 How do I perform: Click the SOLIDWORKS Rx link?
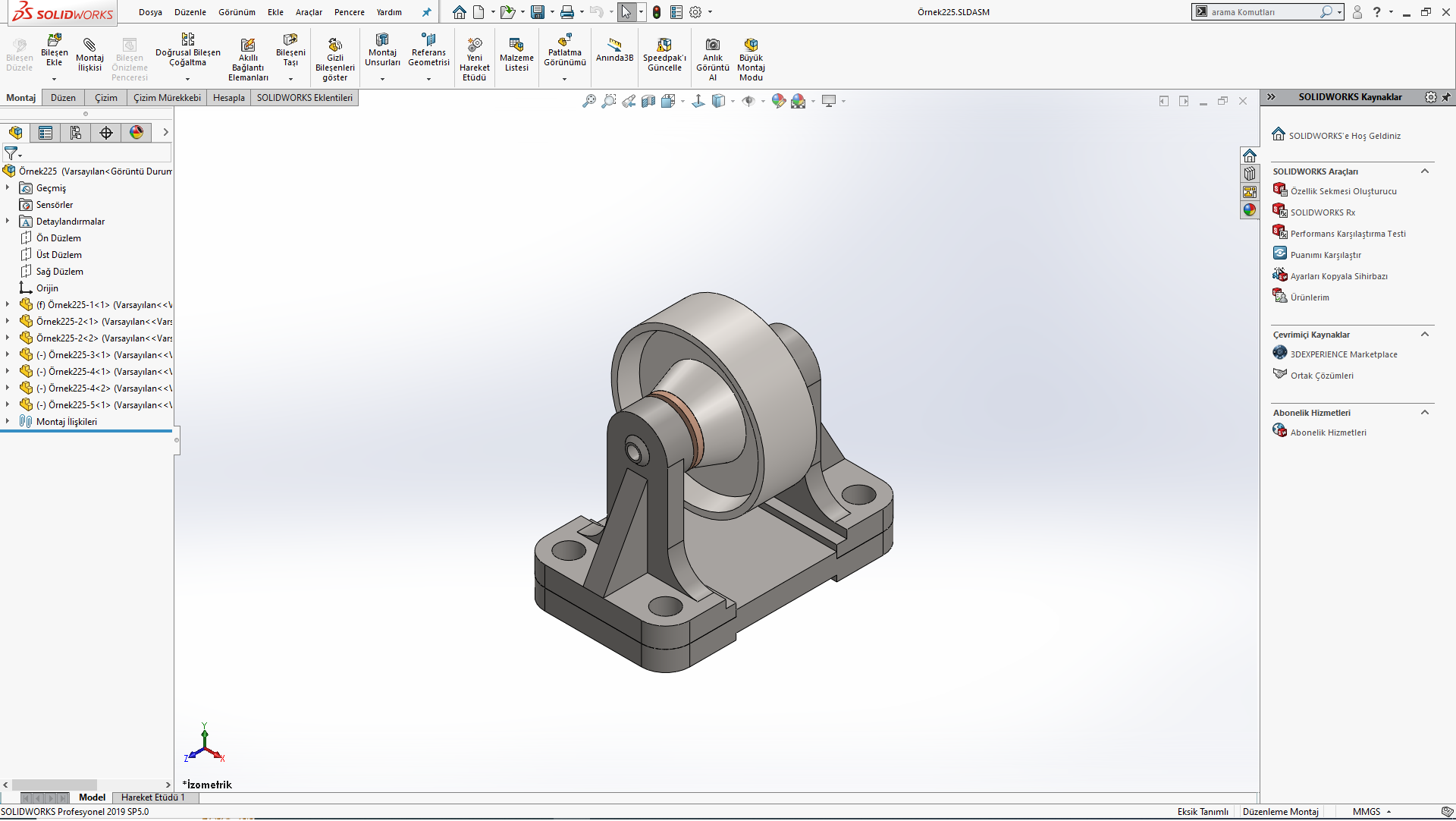[1322, 212]
